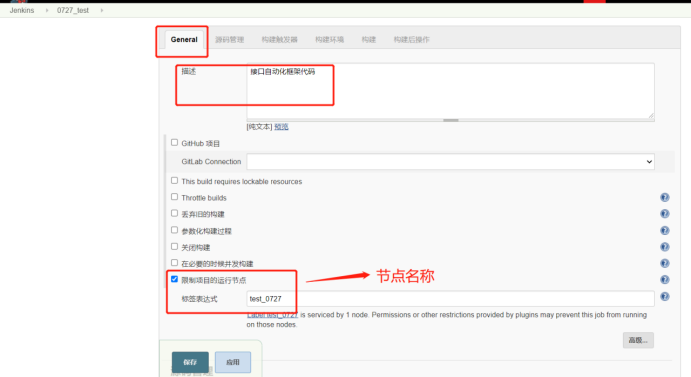Open the GitLab Connection dropdown
Image resolution: width=691 pixels, height=377 pixels.
(450, 162)
